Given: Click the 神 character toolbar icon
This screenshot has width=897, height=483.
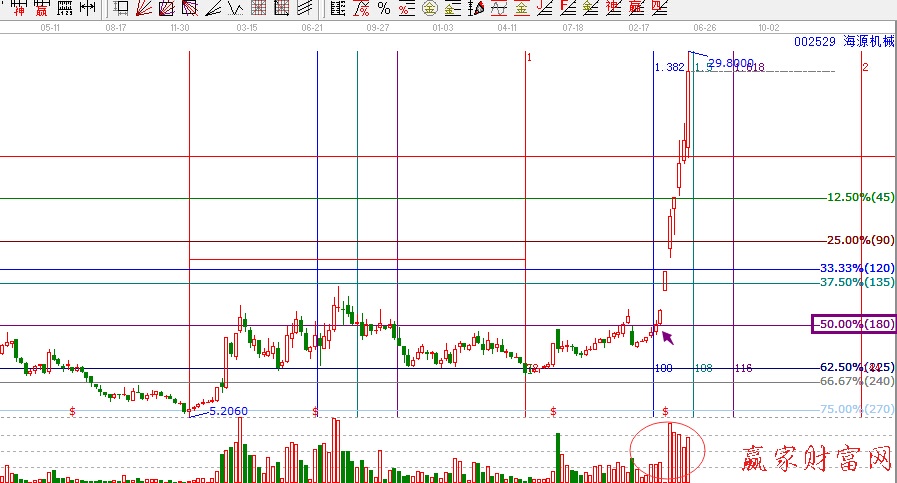Looking at the screenshot, I should [x=19, y=8].
